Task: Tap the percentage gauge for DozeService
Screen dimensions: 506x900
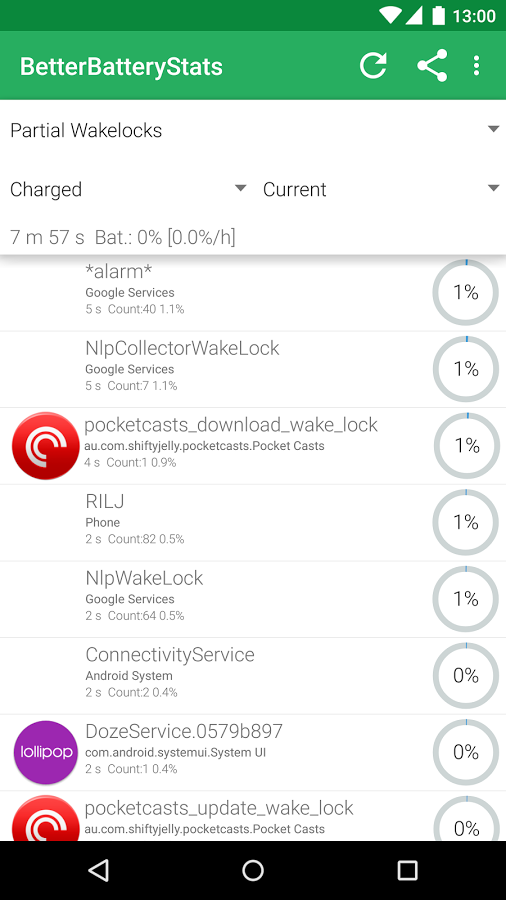Action: (465, 752)
